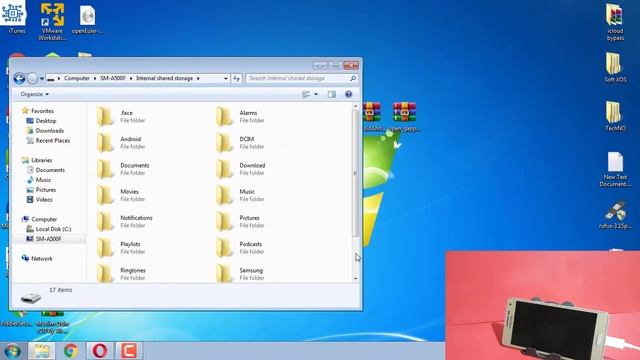Select the Pictures folder in file list
The image size is (640, 360).
[240, 222]
